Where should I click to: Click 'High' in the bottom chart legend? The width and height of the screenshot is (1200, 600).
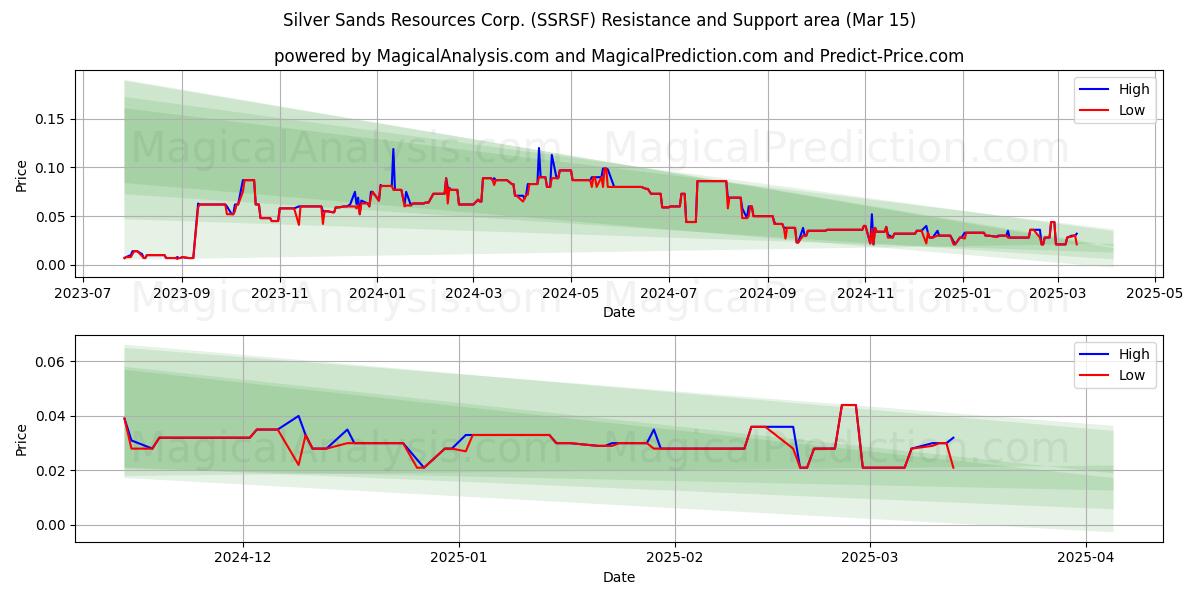[1133, 354]
